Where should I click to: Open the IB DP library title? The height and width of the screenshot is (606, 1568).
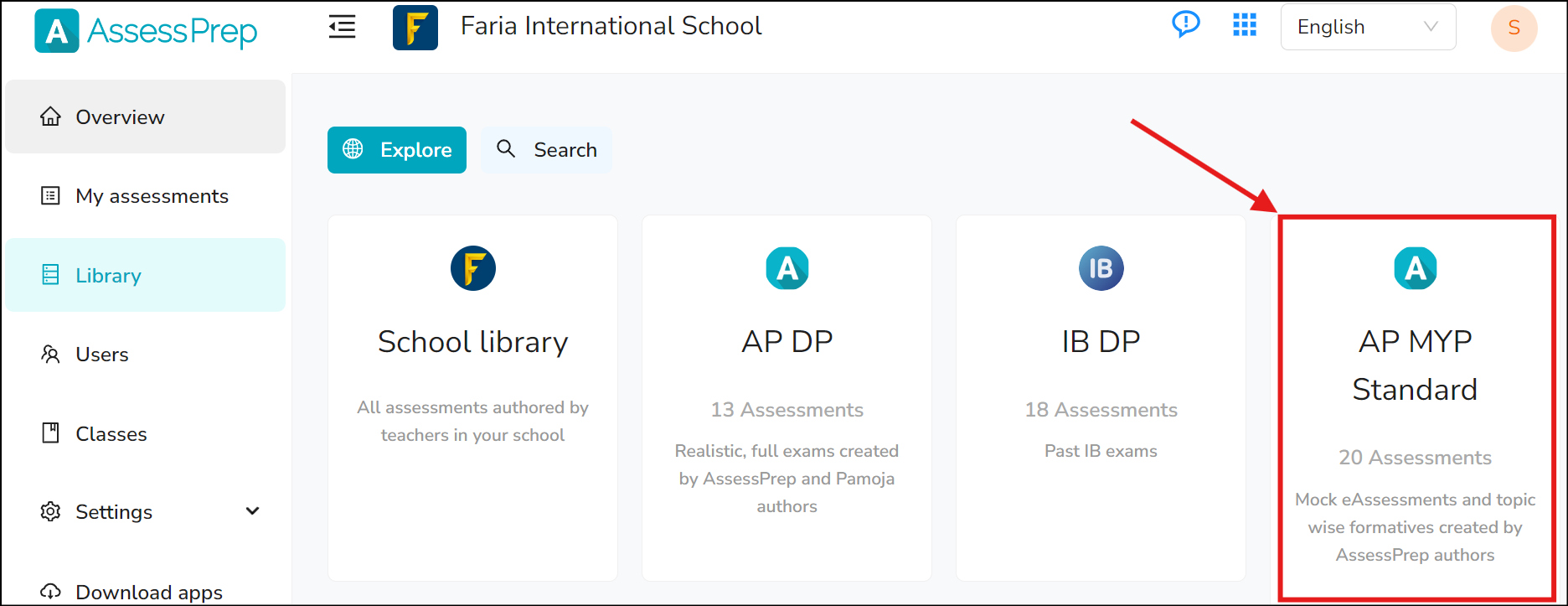pos(1101,341)
